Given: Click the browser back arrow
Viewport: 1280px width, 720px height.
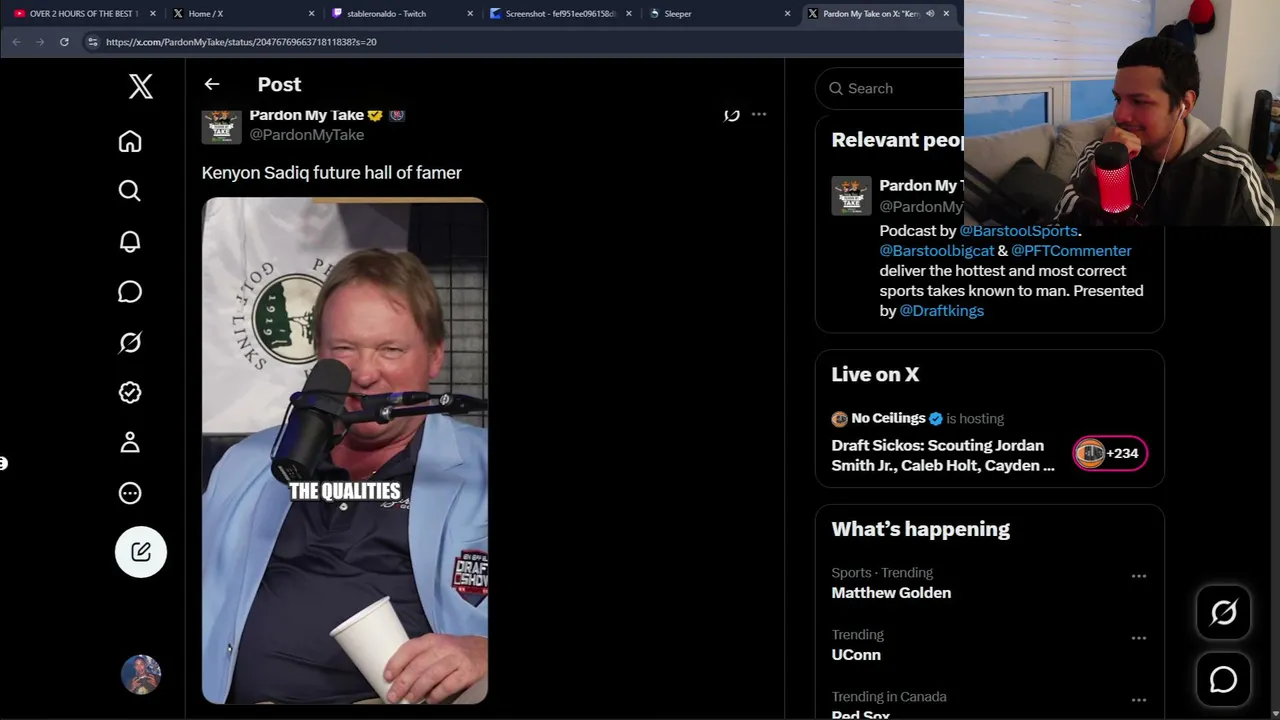Looking at the screenshot, I should pos(16,42).
